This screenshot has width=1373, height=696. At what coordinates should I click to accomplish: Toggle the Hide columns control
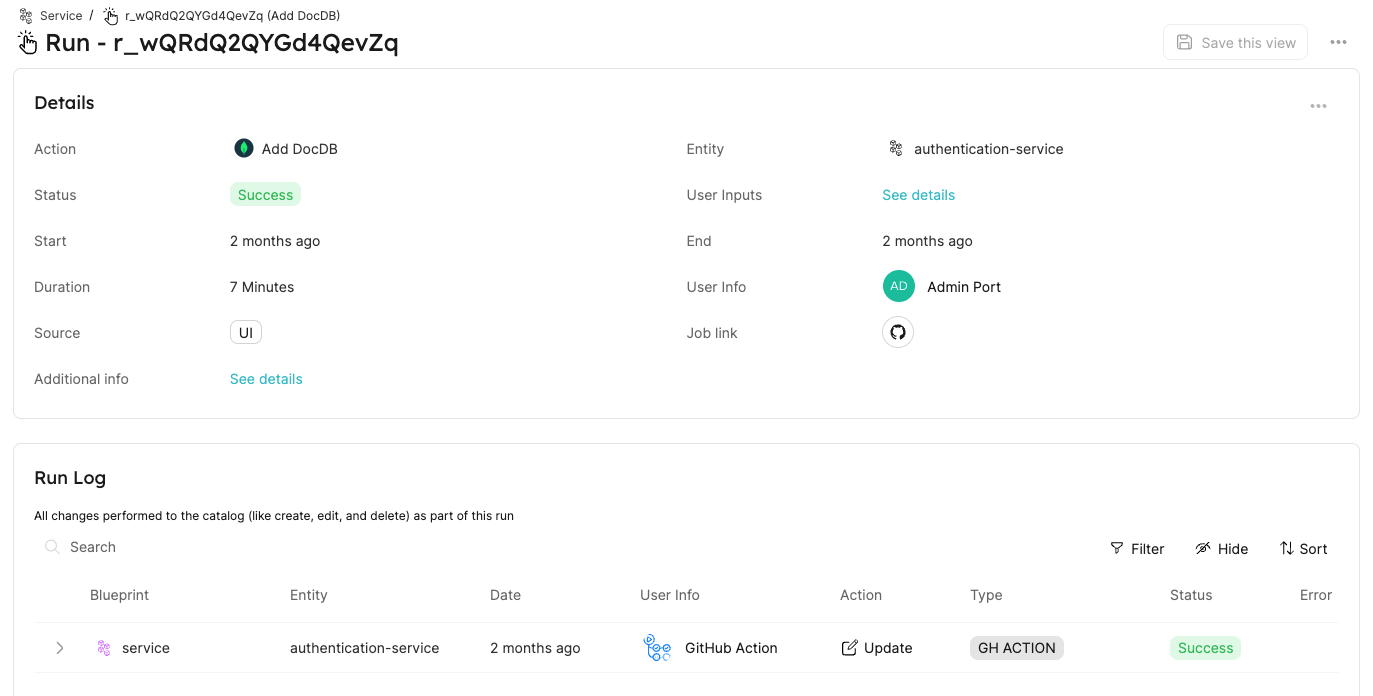pyautogui.click(x=1221, y=548)
